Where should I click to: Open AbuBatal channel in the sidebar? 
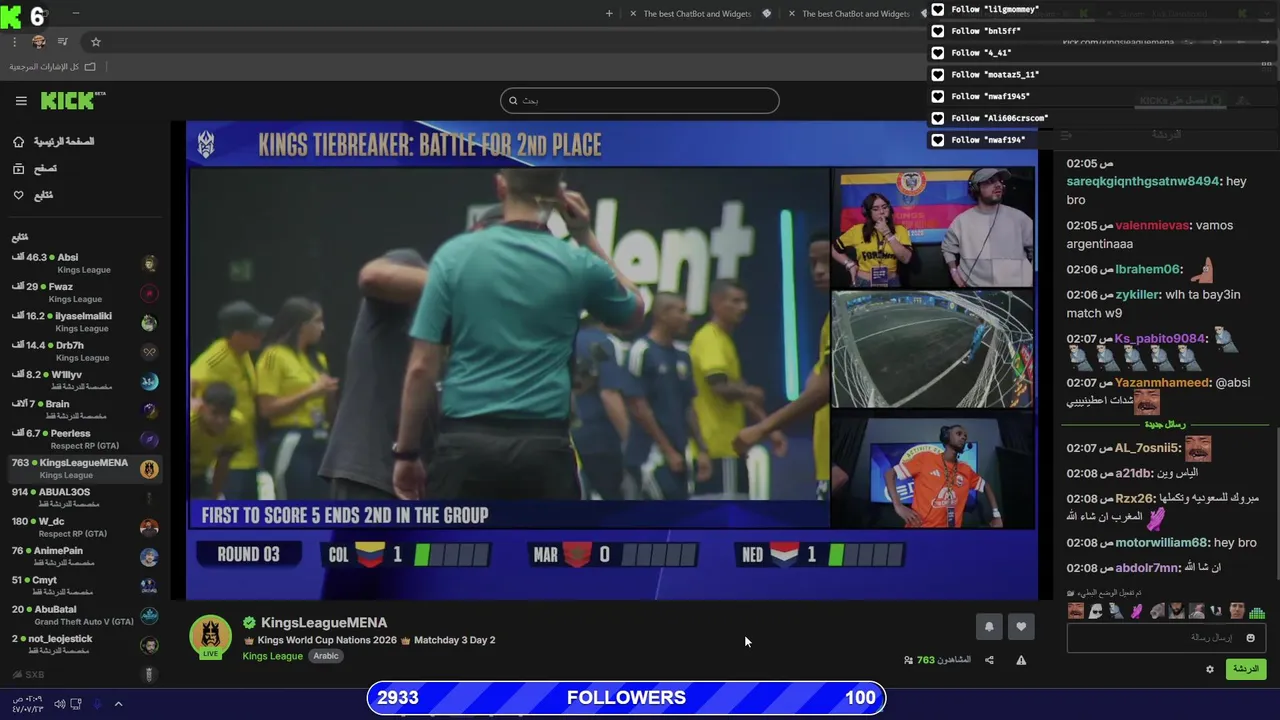85,615
